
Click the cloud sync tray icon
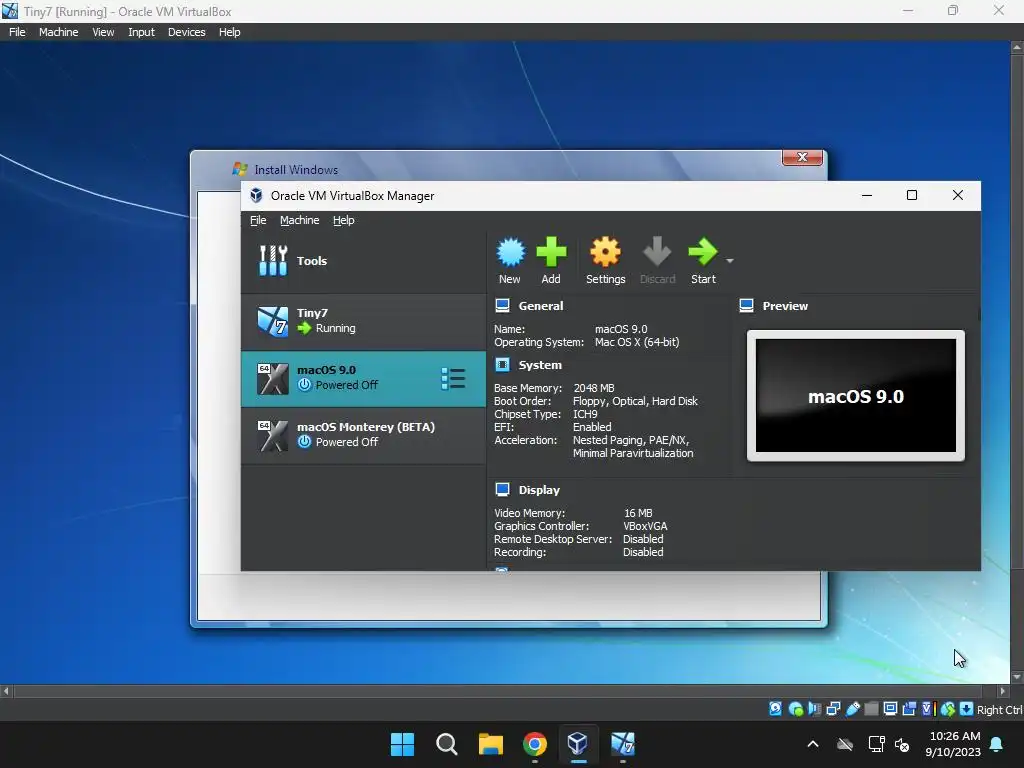tap(845, 744)
